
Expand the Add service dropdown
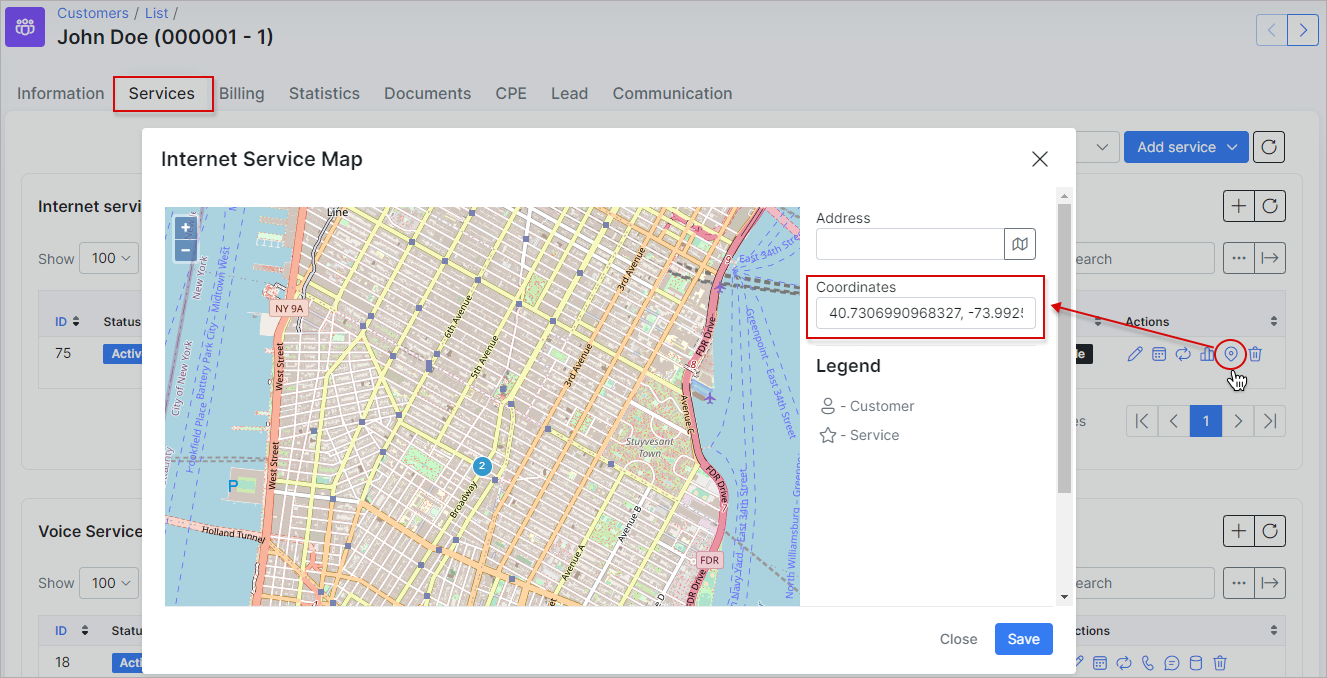click(1233, 147)
